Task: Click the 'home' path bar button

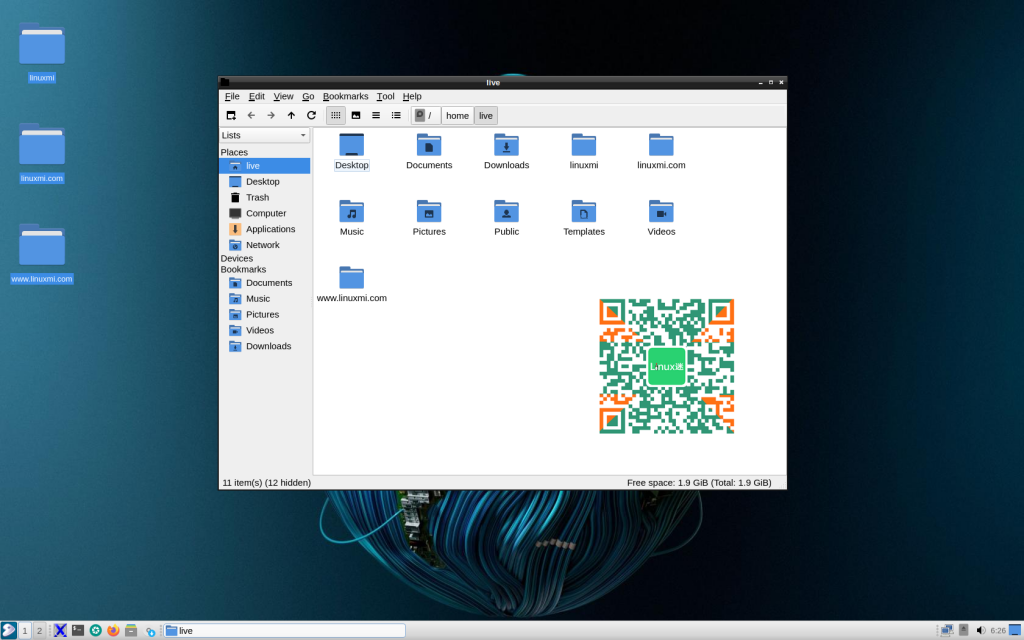Action: (457, 116)
